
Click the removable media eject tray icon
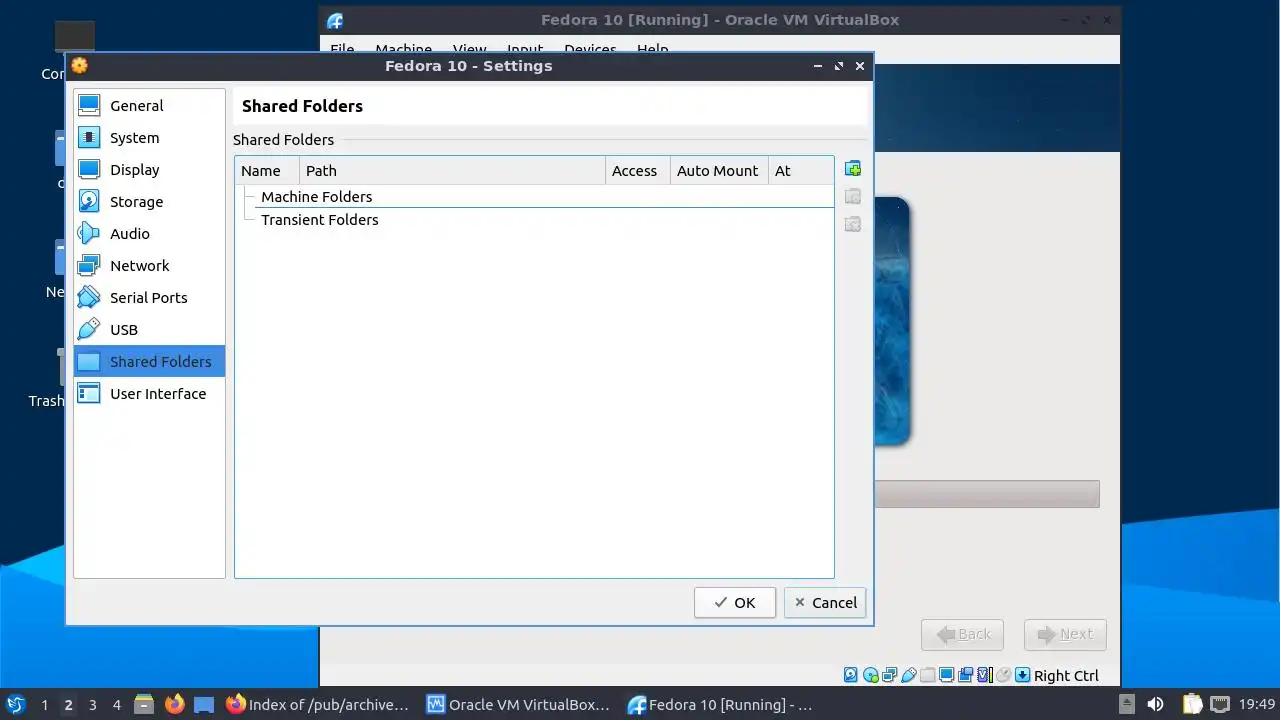(1126, 704)
